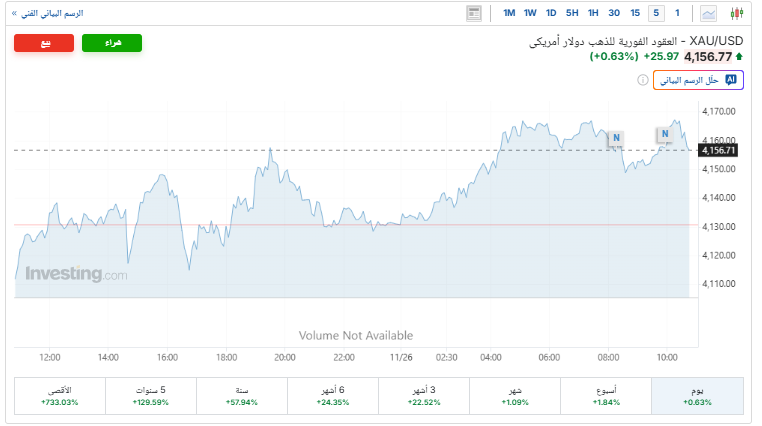Select the 5H chart interval
The height and width of the screenshot is (426, 762).
(572, 13)
